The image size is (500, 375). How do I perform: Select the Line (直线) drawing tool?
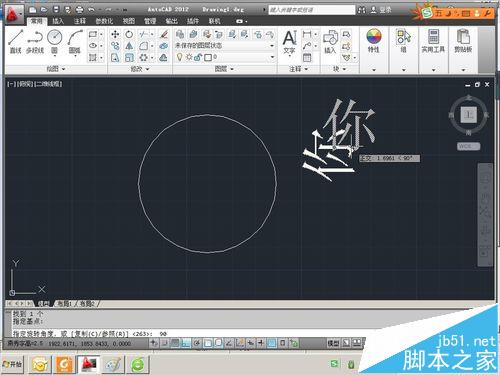click(x=16, y=41)
